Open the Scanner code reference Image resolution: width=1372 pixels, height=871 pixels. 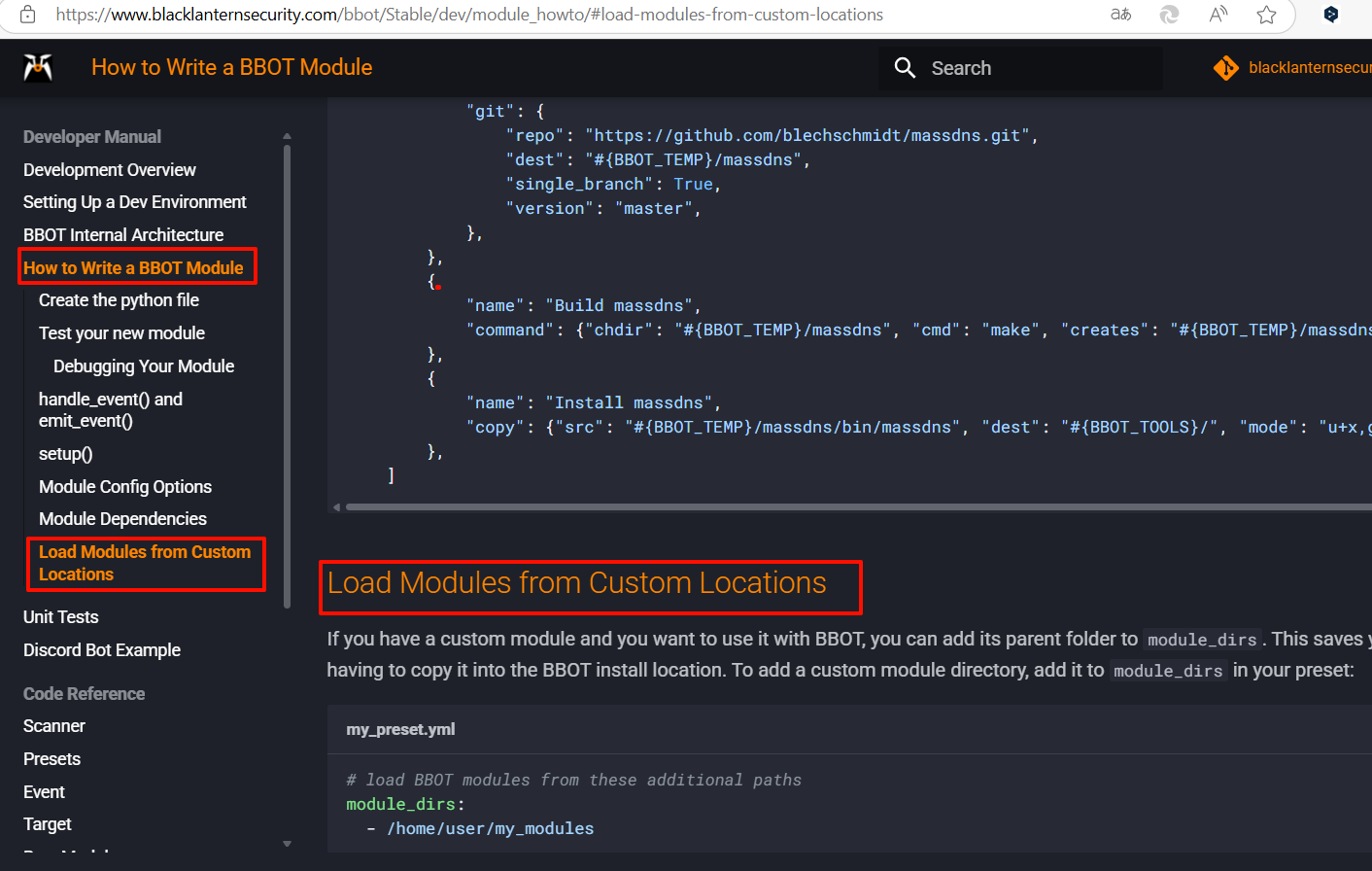click(x=54, y=725)
